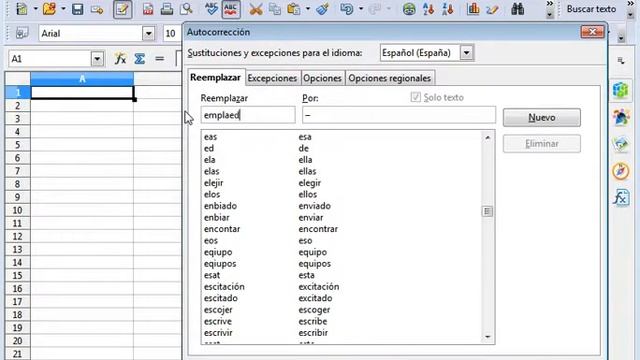Sort descending with the Z-A icon

point(447,9)
